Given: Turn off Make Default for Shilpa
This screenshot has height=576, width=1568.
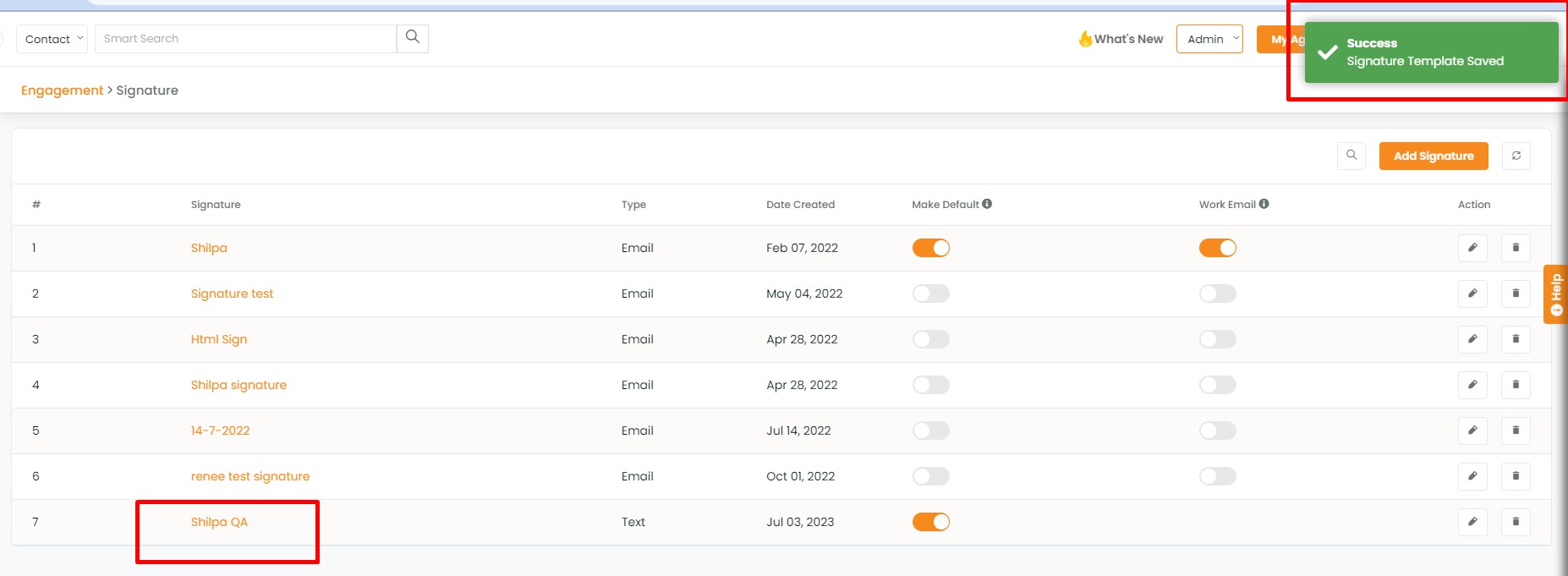Looking at the screenshot, I should tap(930, 248).
